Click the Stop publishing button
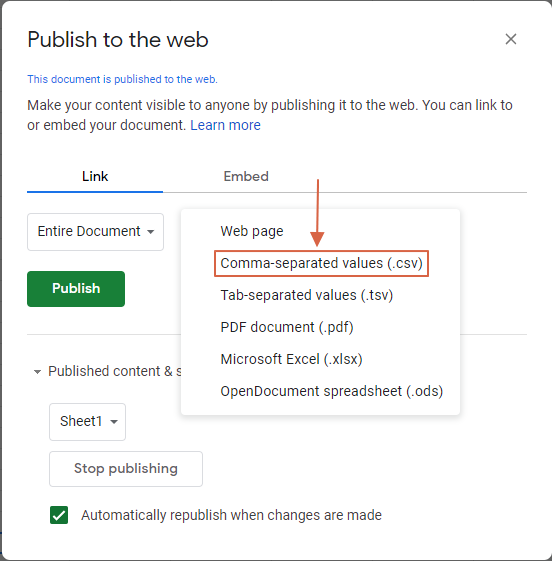 pos(126,469)
